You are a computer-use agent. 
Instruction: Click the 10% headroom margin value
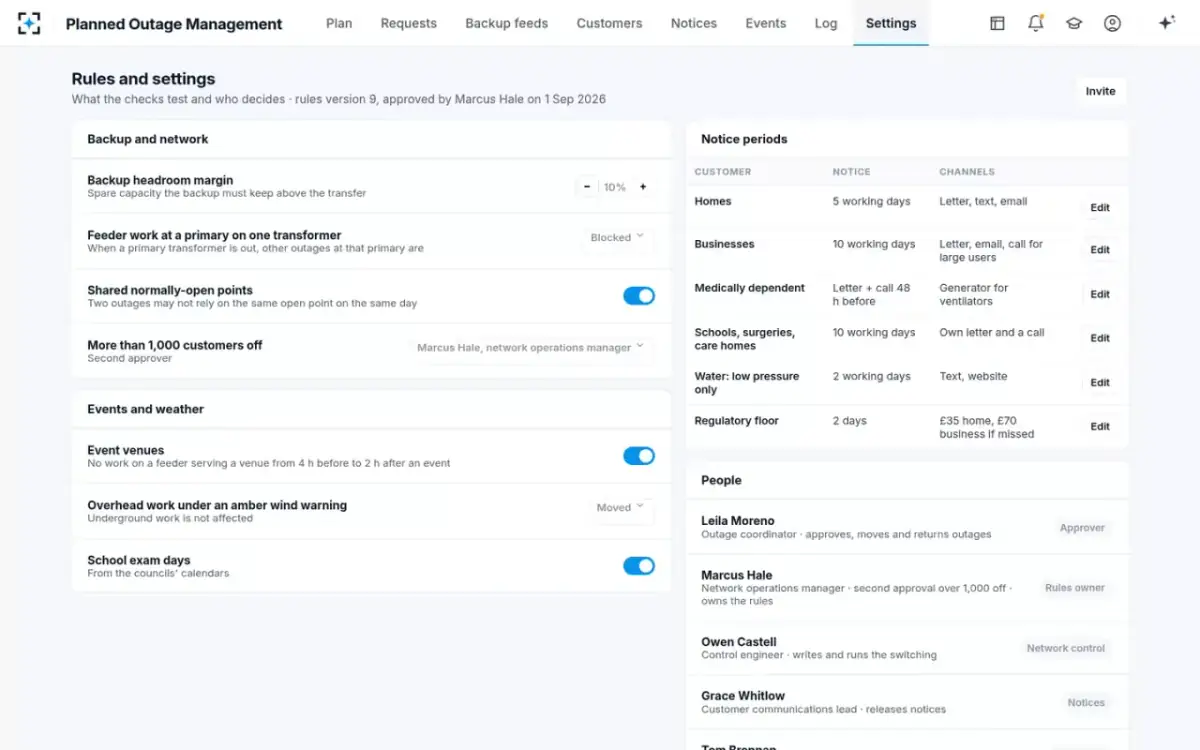point(615,187)
